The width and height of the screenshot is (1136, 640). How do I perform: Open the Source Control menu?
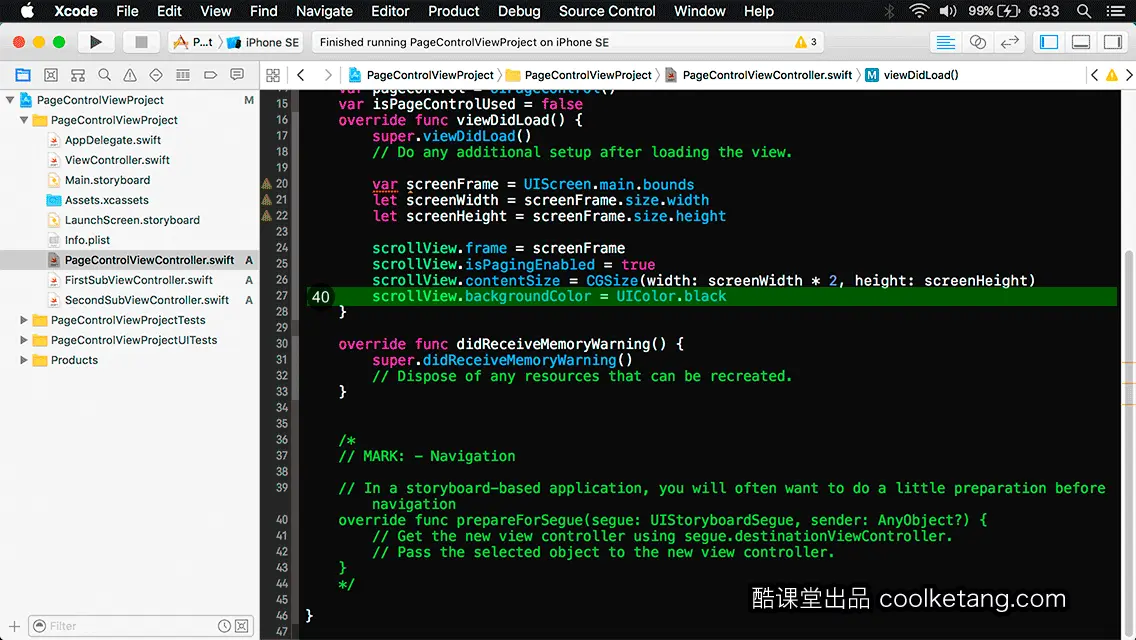(x=607, y=11)
